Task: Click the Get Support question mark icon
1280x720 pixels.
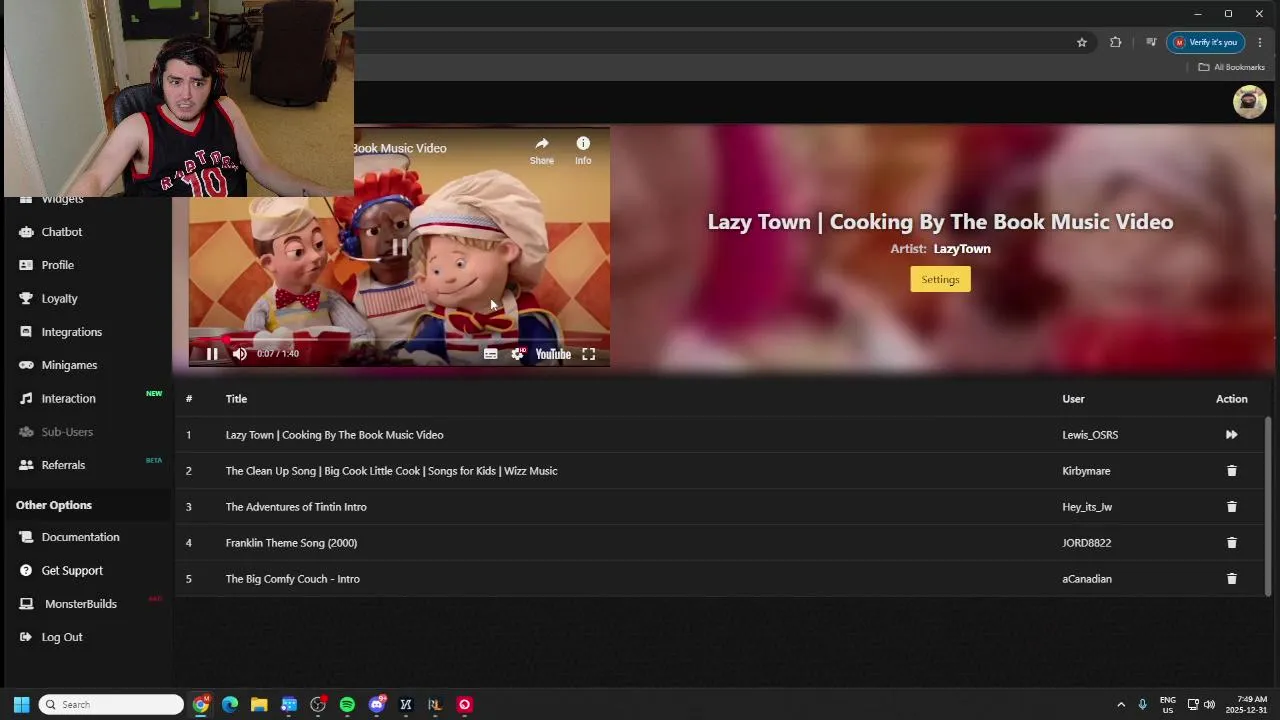Action: tap(26, 570)
